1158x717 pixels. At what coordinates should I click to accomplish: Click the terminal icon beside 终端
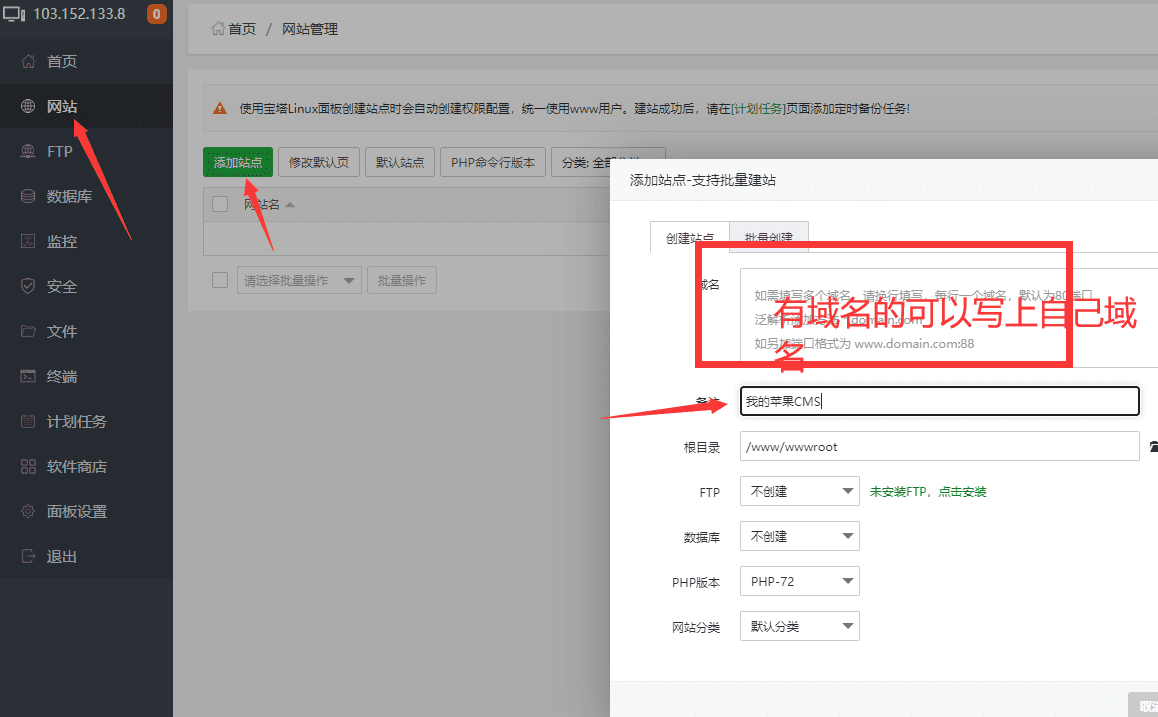click(28, 377)
